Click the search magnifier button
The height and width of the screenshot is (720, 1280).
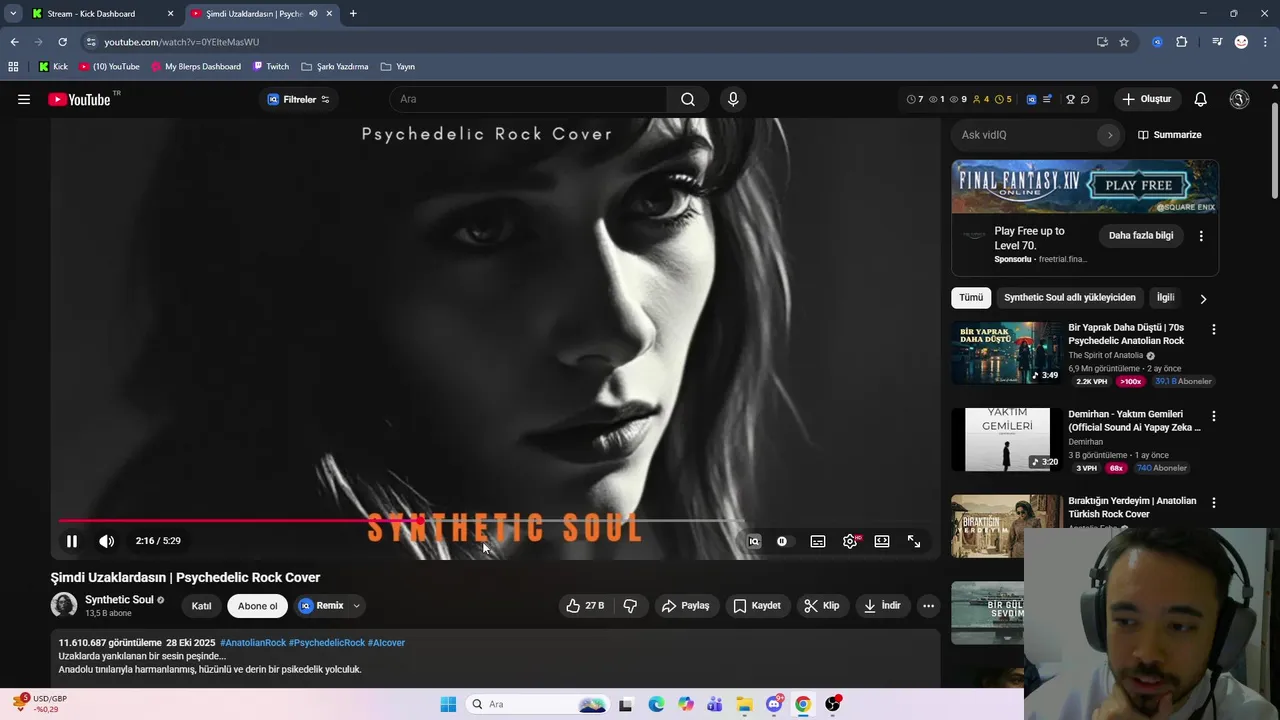(x=688, y=99)
